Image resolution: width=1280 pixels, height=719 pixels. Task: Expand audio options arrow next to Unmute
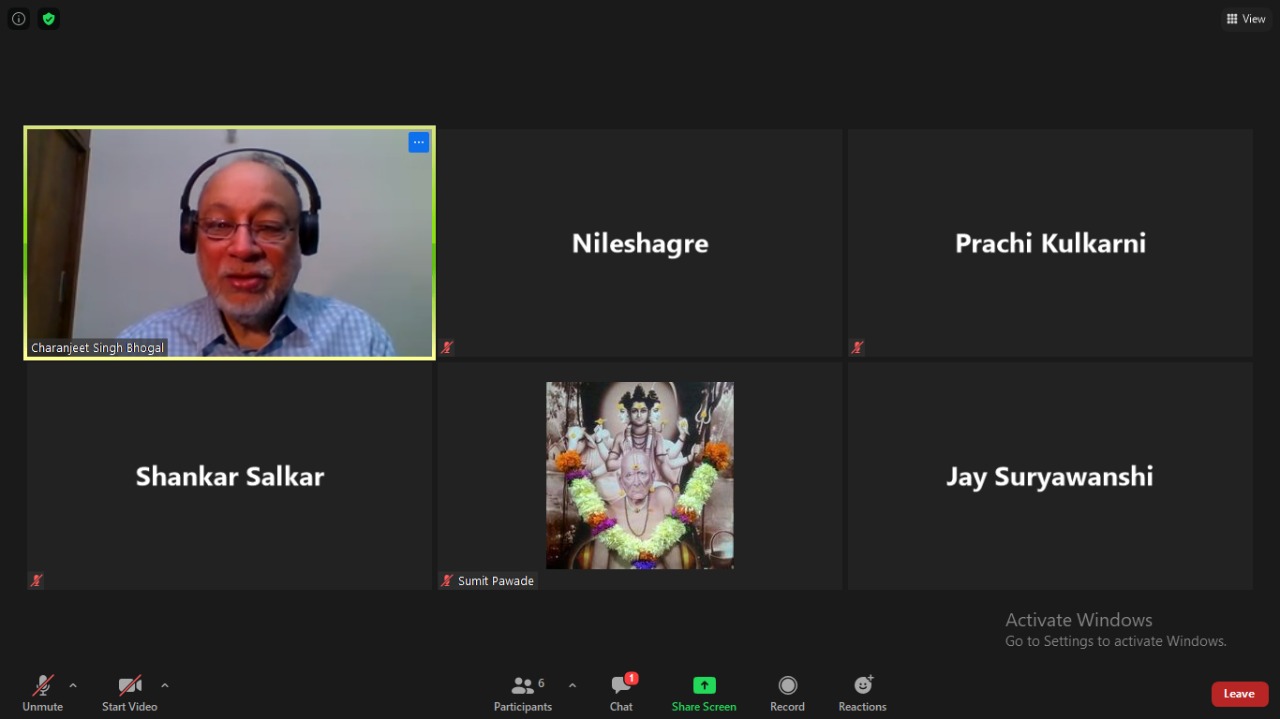coord(73,685)
